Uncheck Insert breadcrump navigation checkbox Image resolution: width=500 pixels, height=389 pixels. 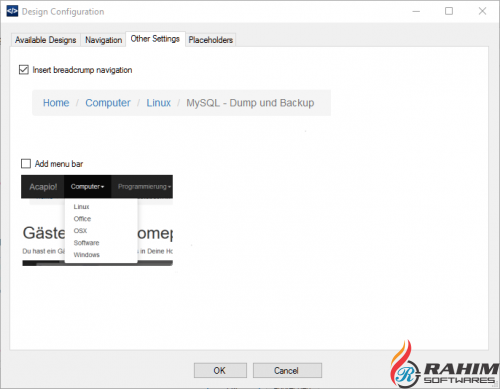point(24,70)
